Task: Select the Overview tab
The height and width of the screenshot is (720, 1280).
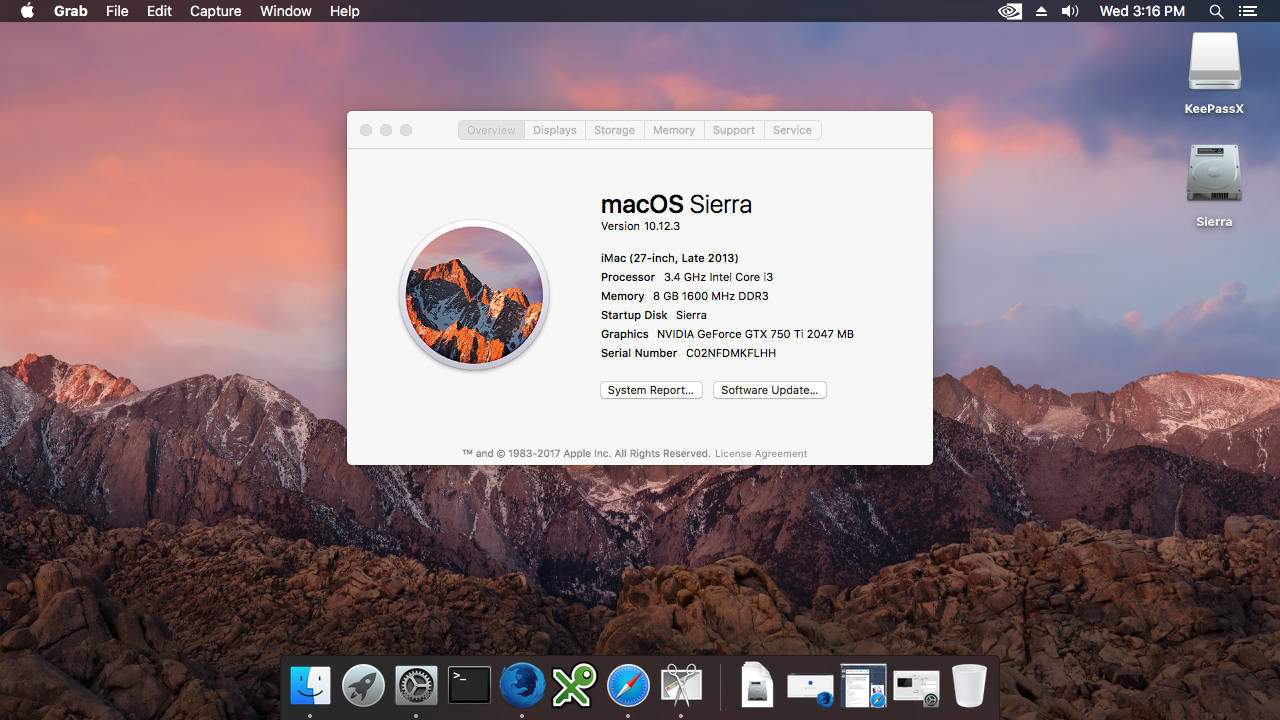Action: [x=491, y=130]
